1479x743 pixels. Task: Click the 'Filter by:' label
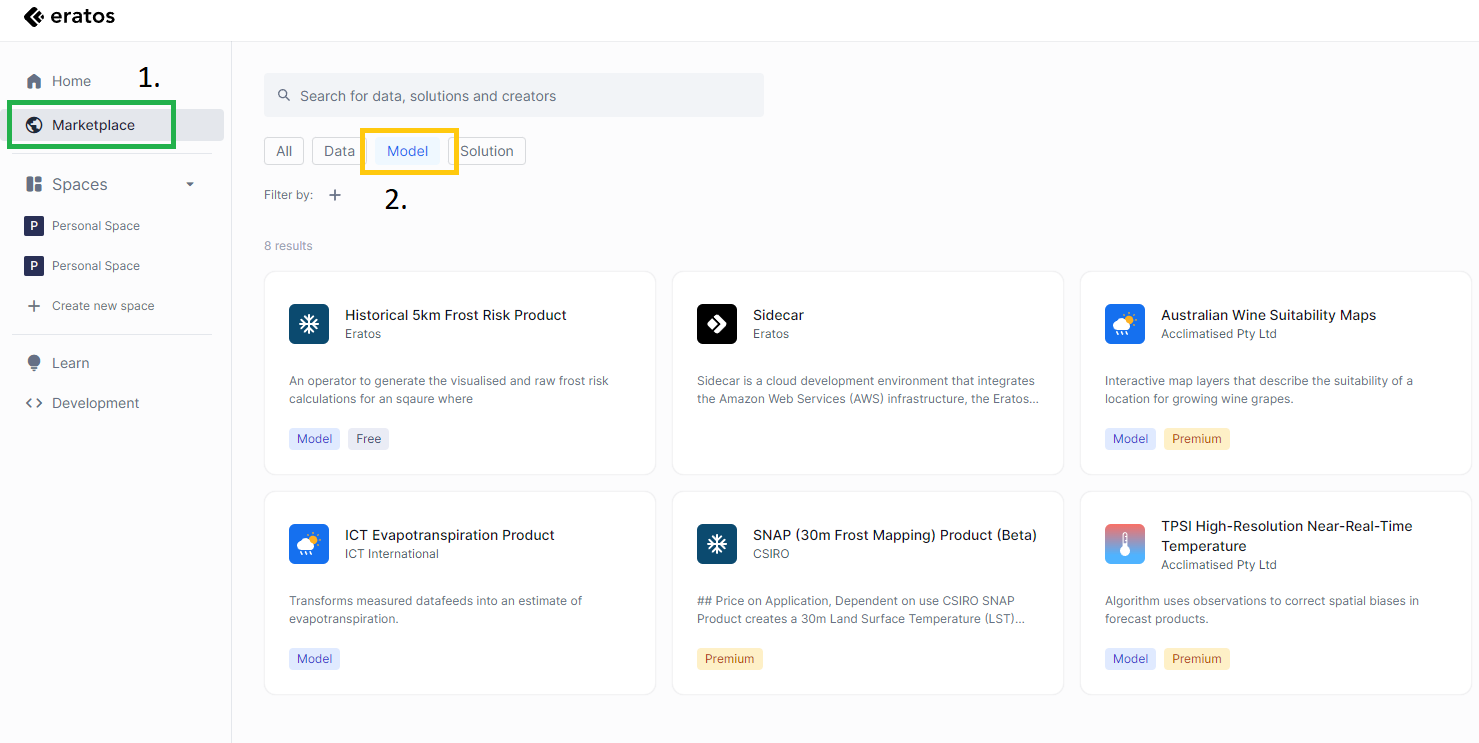click(289, 195)
